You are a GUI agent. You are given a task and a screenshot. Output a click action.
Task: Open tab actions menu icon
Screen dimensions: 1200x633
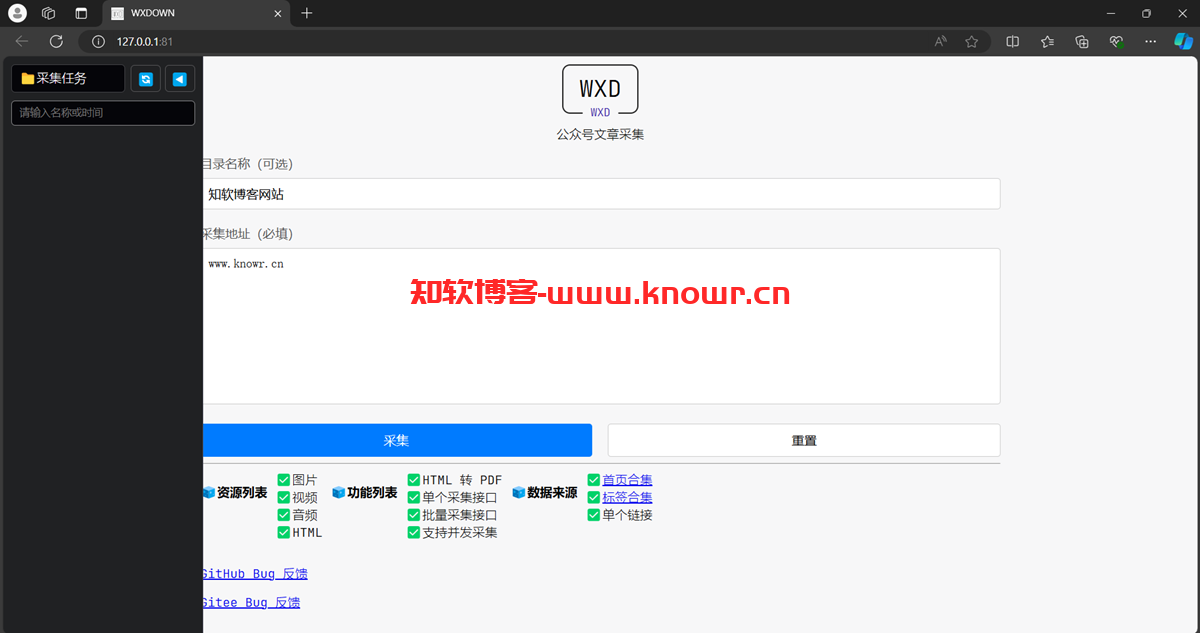pos(81,13)
